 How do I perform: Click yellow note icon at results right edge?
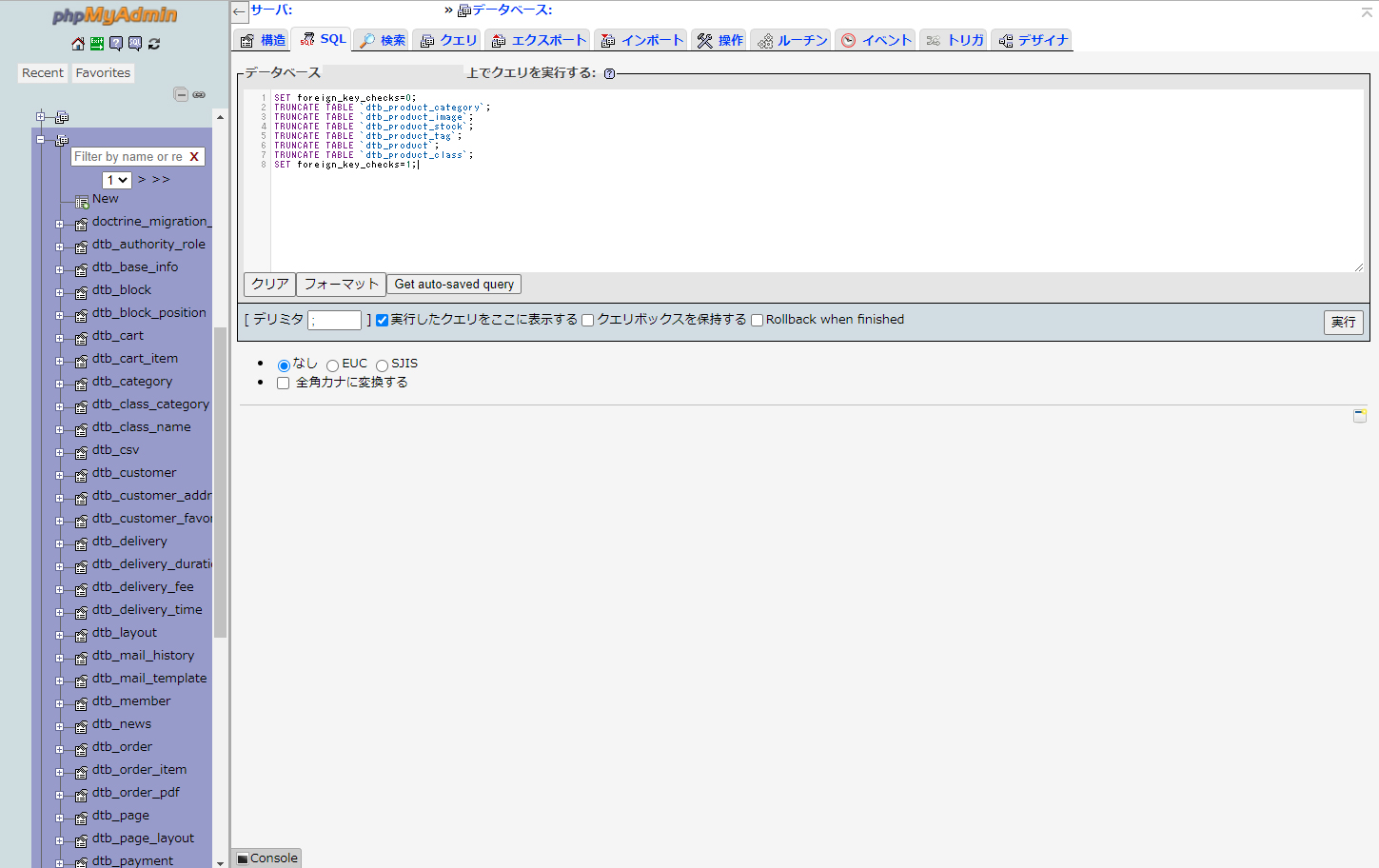point(1360,415)
